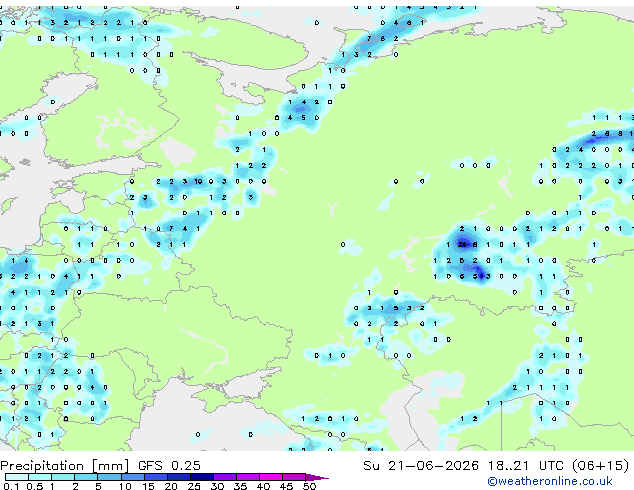Click the '30' legend scale label

pyautogui.click(x=218, y=486)
